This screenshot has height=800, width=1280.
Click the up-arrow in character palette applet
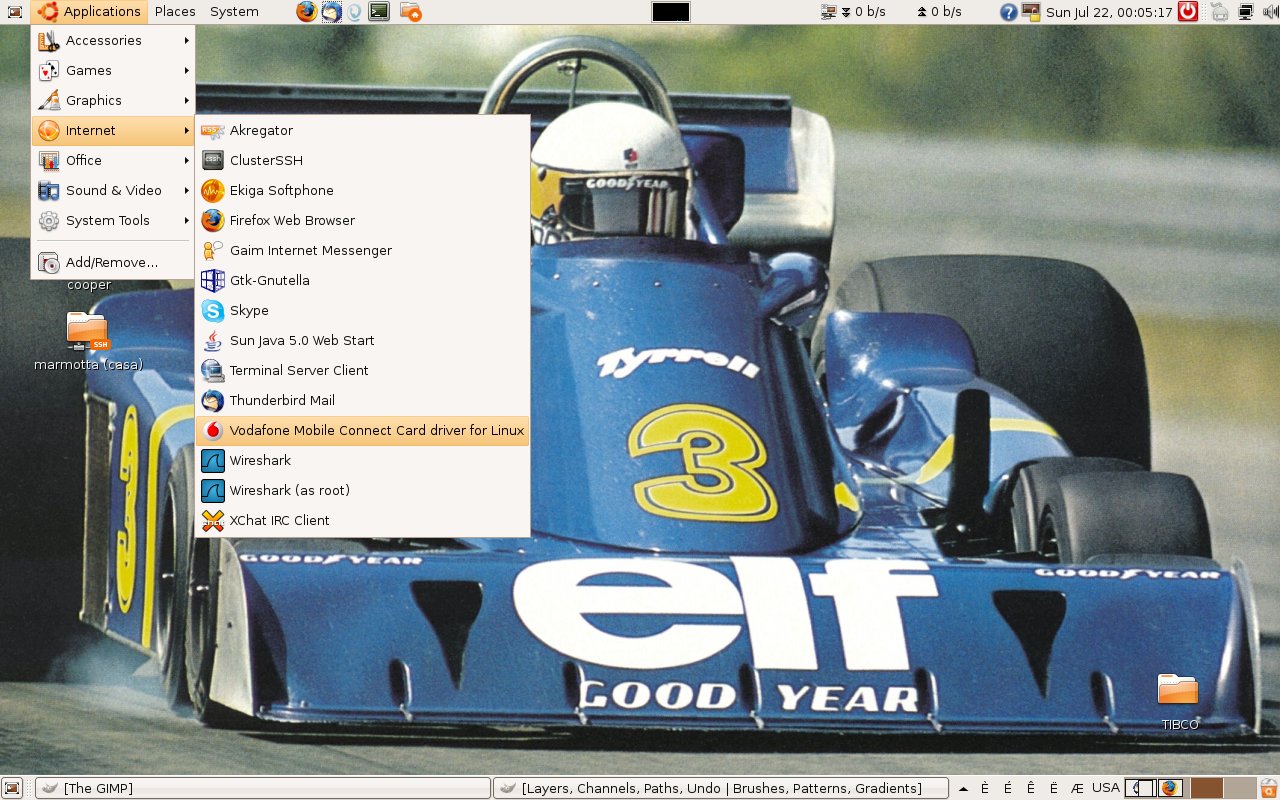click(963, 788)
